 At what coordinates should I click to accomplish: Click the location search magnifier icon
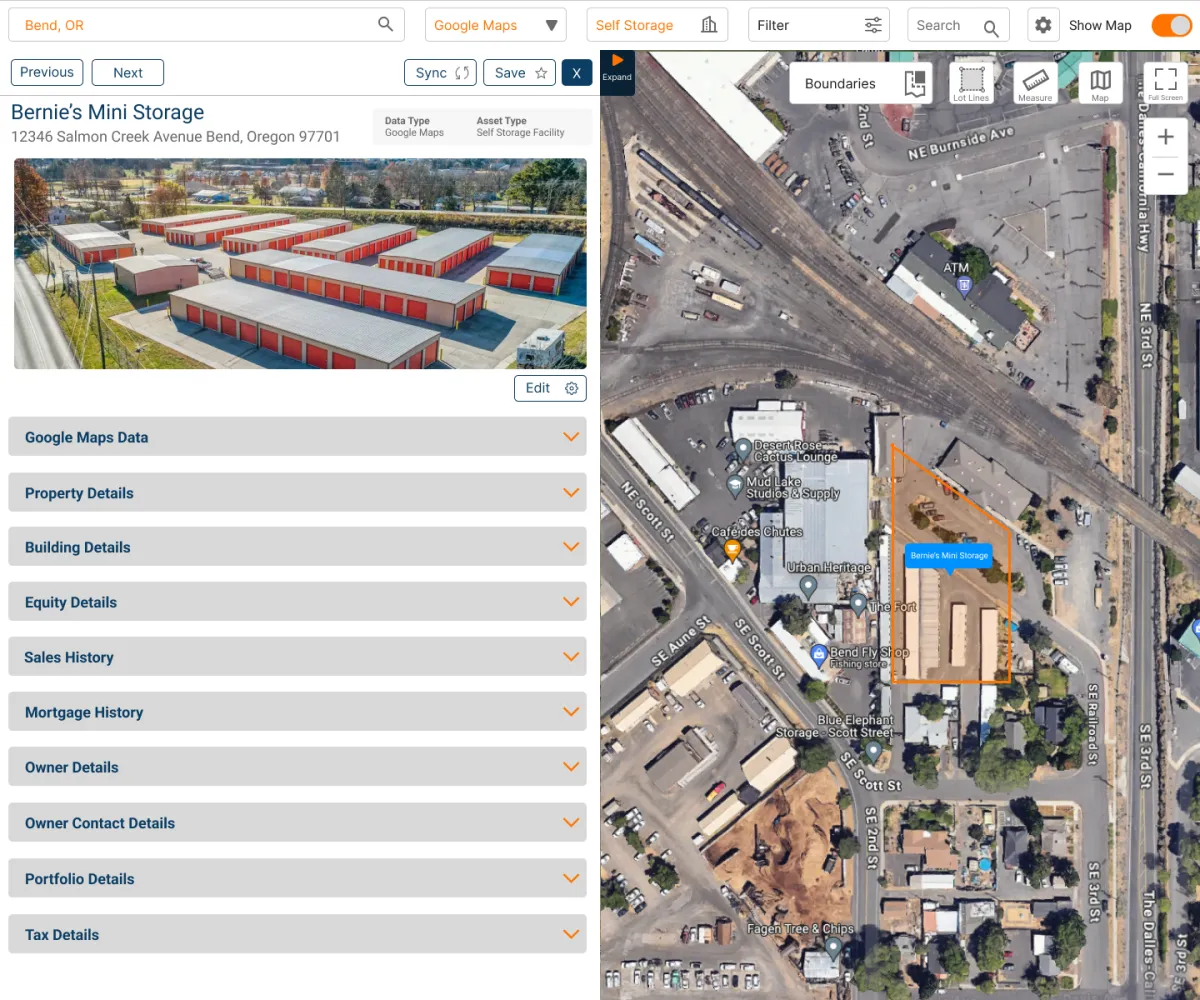tap(385, 25)
